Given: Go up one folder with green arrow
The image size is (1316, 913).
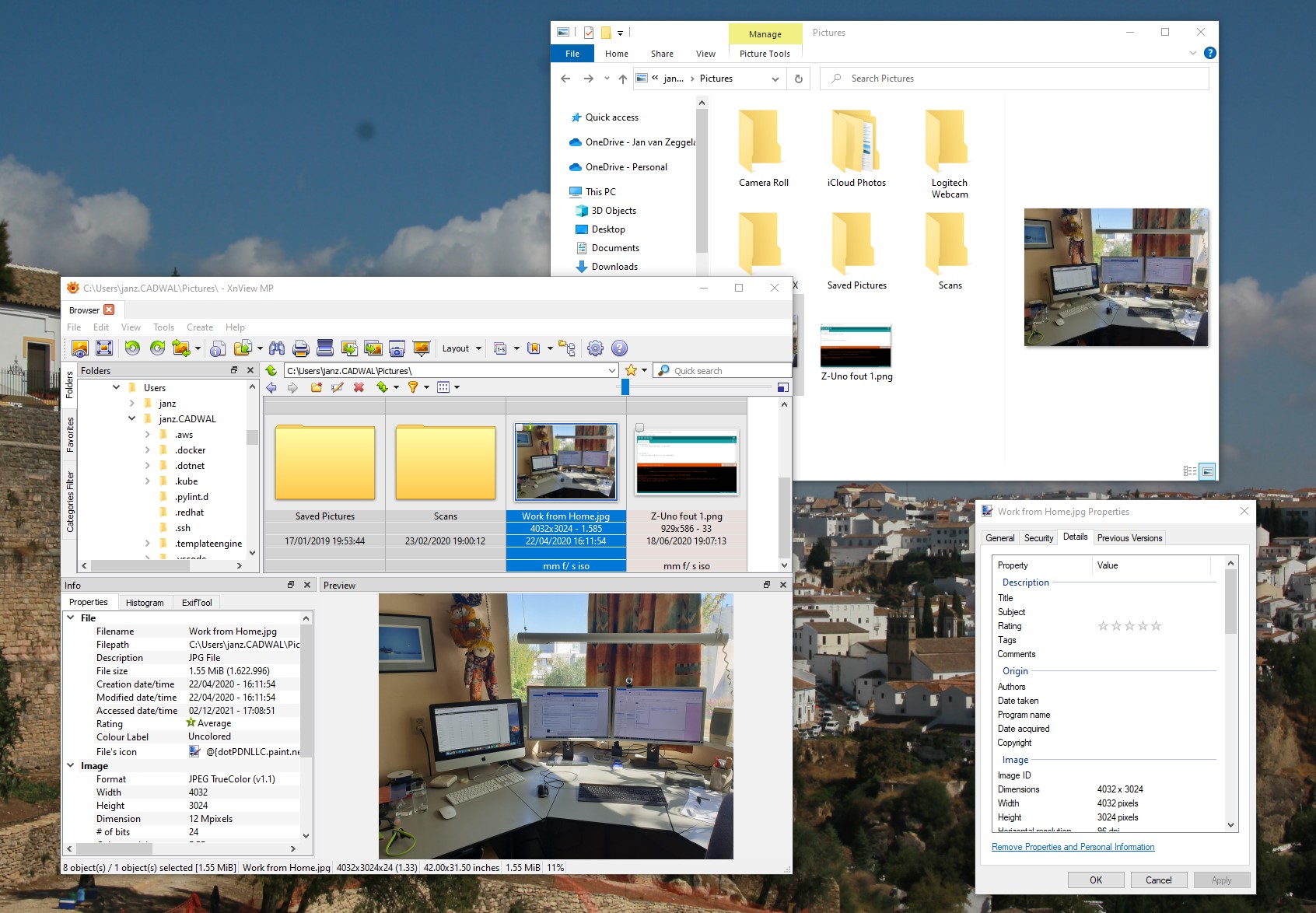Looking at the screenshot, I should tap(271, 371).
